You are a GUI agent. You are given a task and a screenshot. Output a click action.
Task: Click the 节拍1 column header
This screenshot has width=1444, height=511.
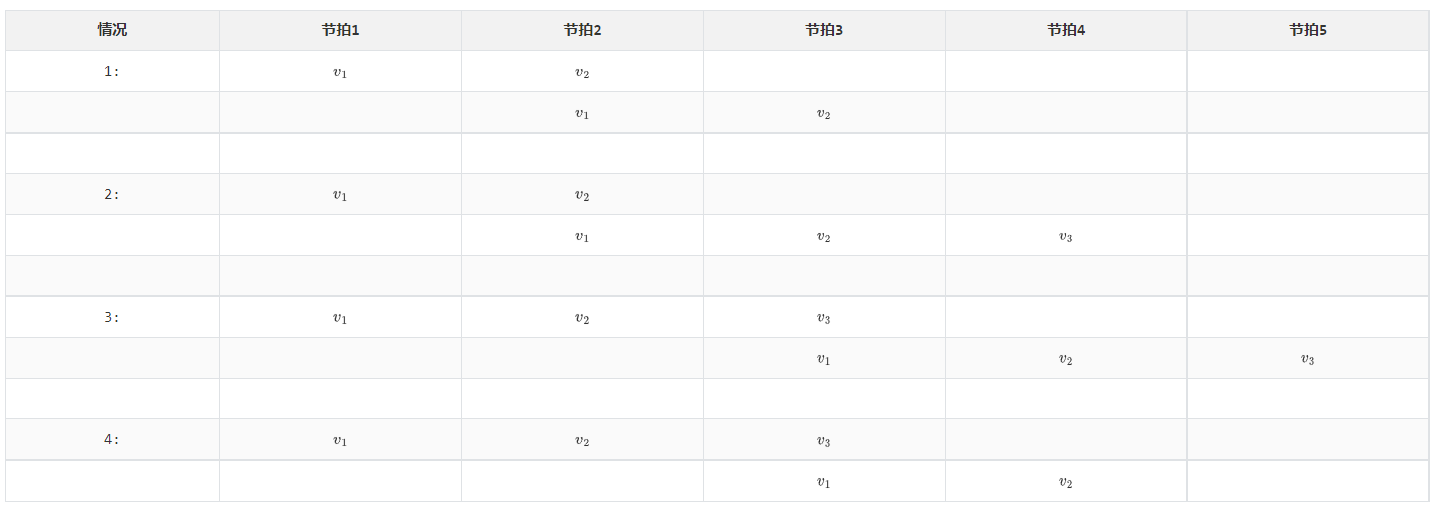coord(340,30)
